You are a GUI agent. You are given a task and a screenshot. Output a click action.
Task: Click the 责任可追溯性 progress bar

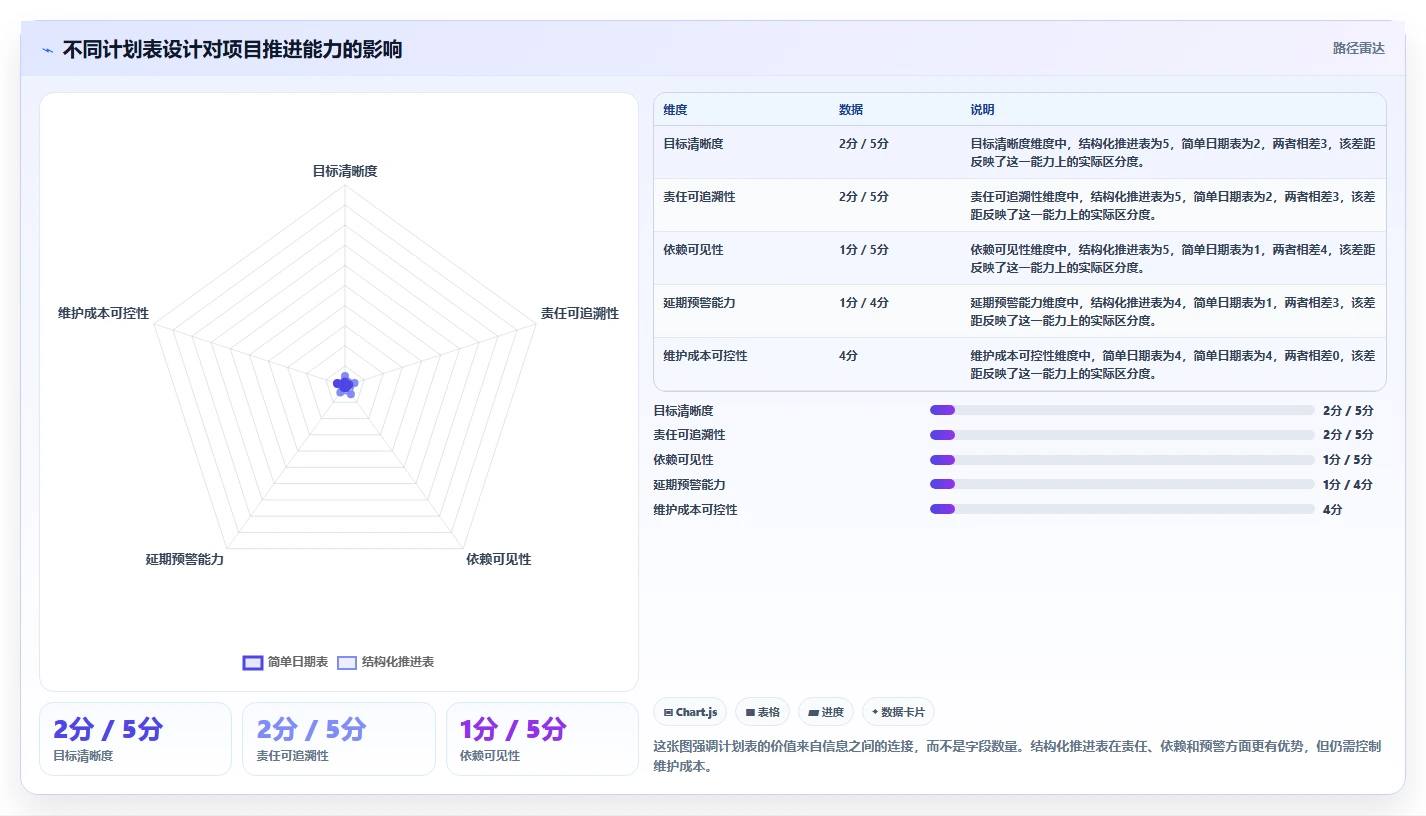(x=1122, y=435)
